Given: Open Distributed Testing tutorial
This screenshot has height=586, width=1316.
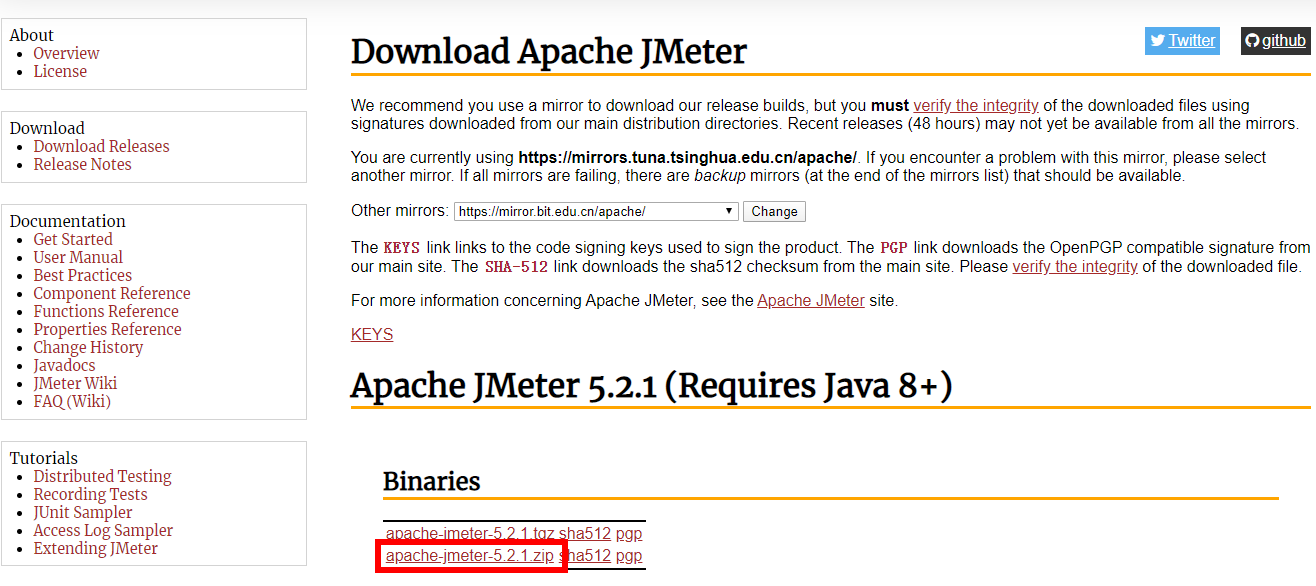Looking at the screenshot, I should (102, 476).
